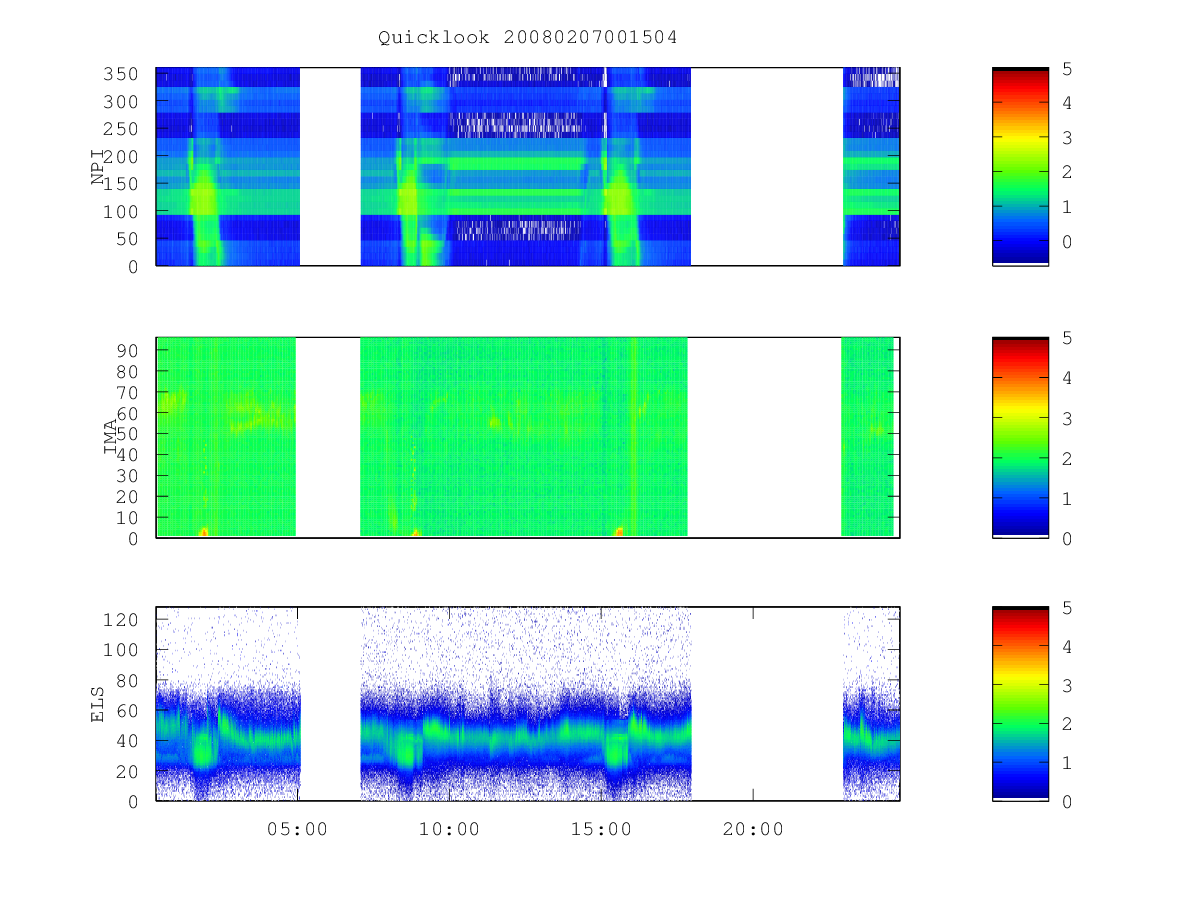Click the NPI data segment between 07:00 and 18:00
This screenshot has height=900, width=1200.
[526, 166]
